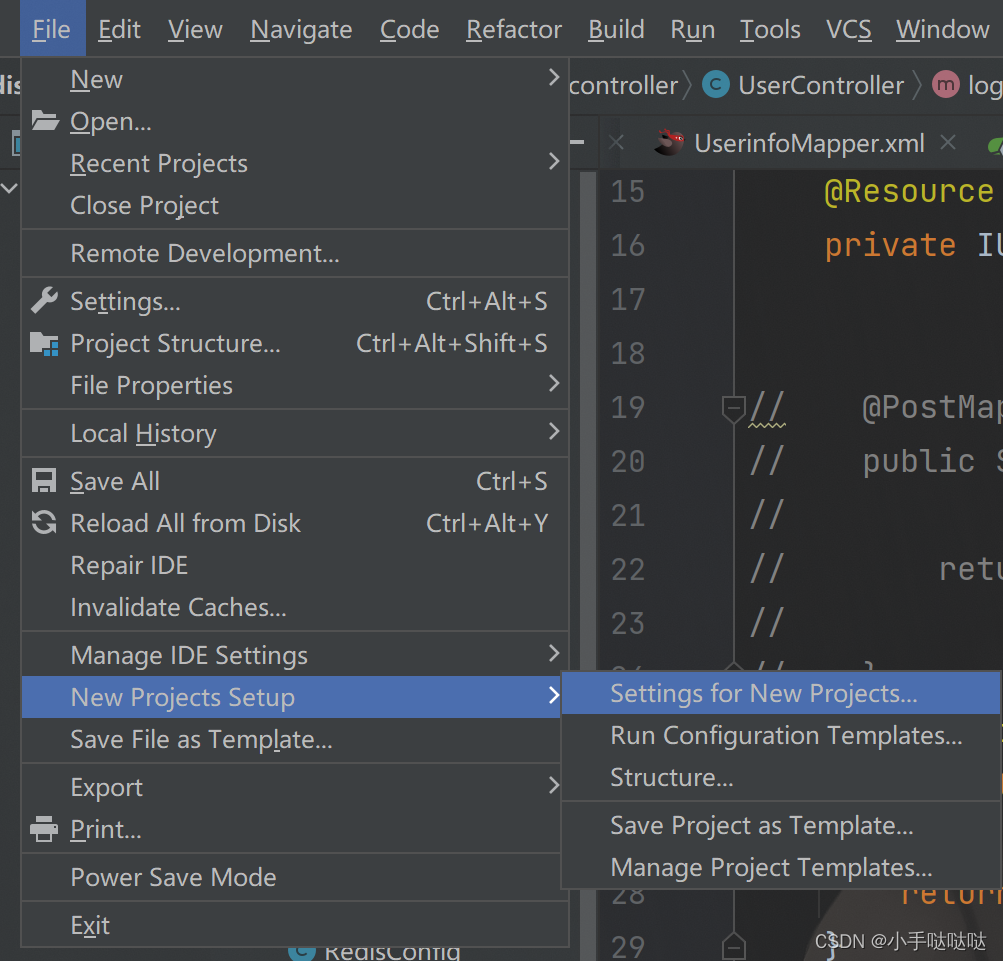Open the Run menu
Viewport: 1003px width, 961px height.
click(693, 29)
